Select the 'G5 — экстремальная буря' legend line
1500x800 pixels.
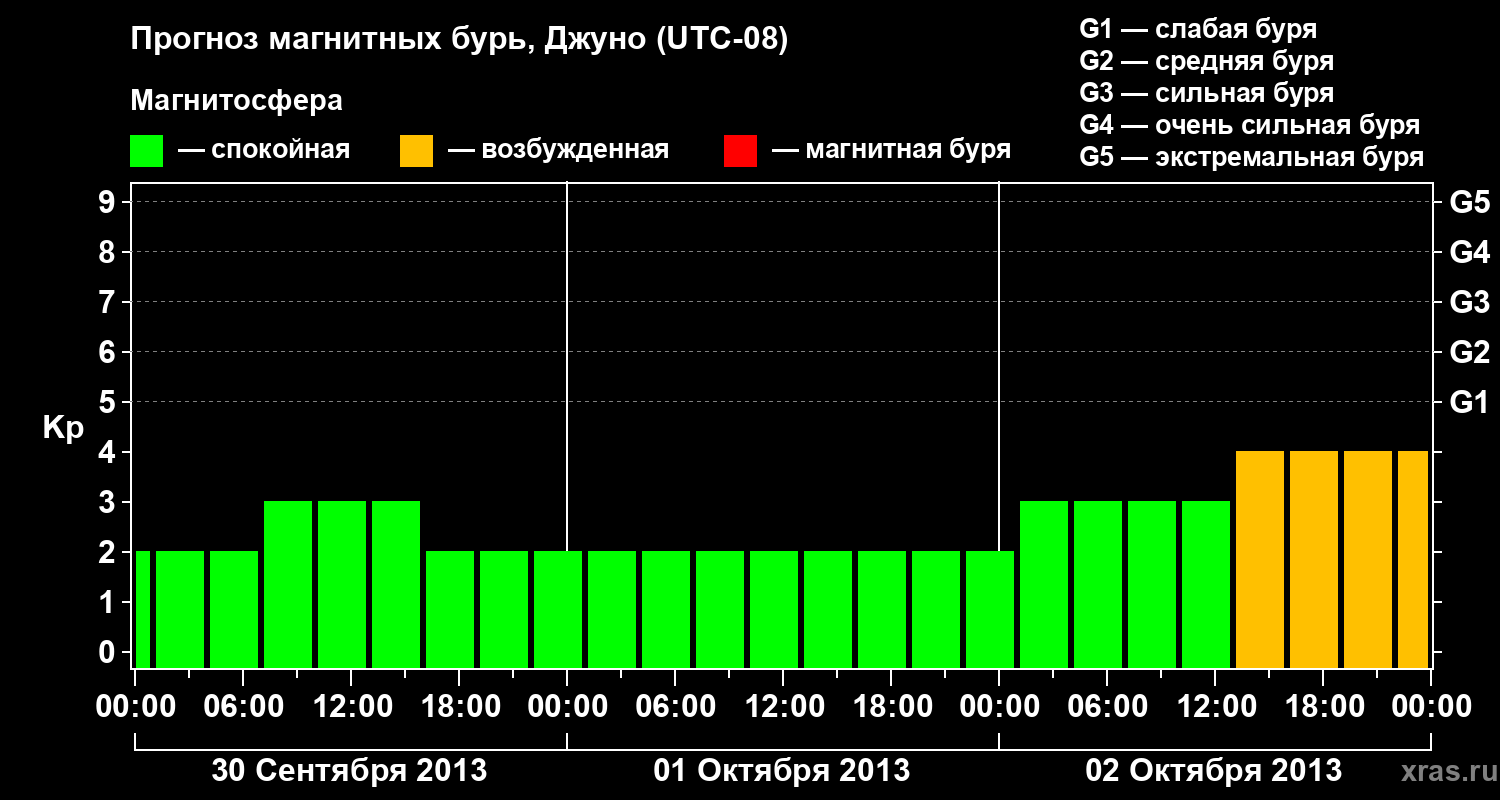click(1252, 157)
